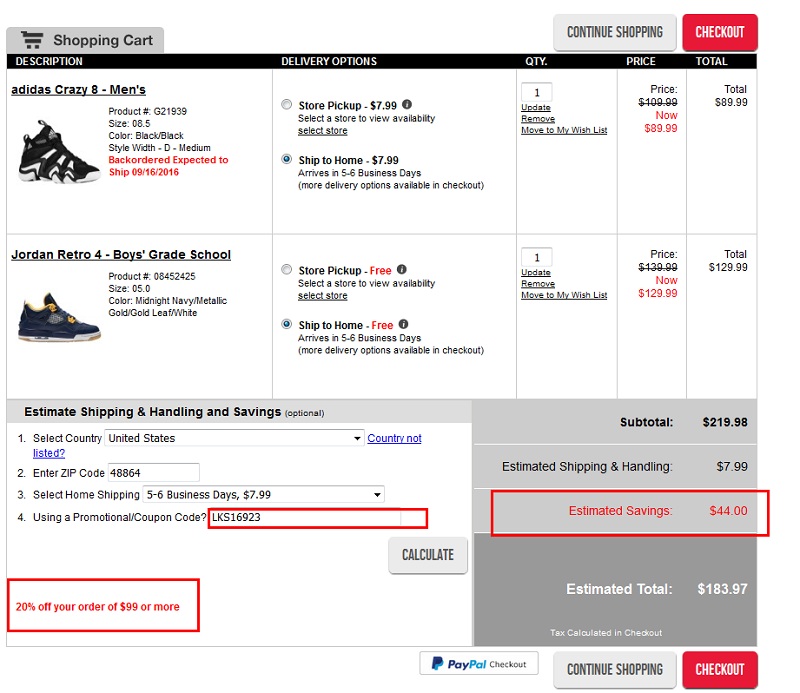Click the PayPal logo icon

[x=437, y=663]
